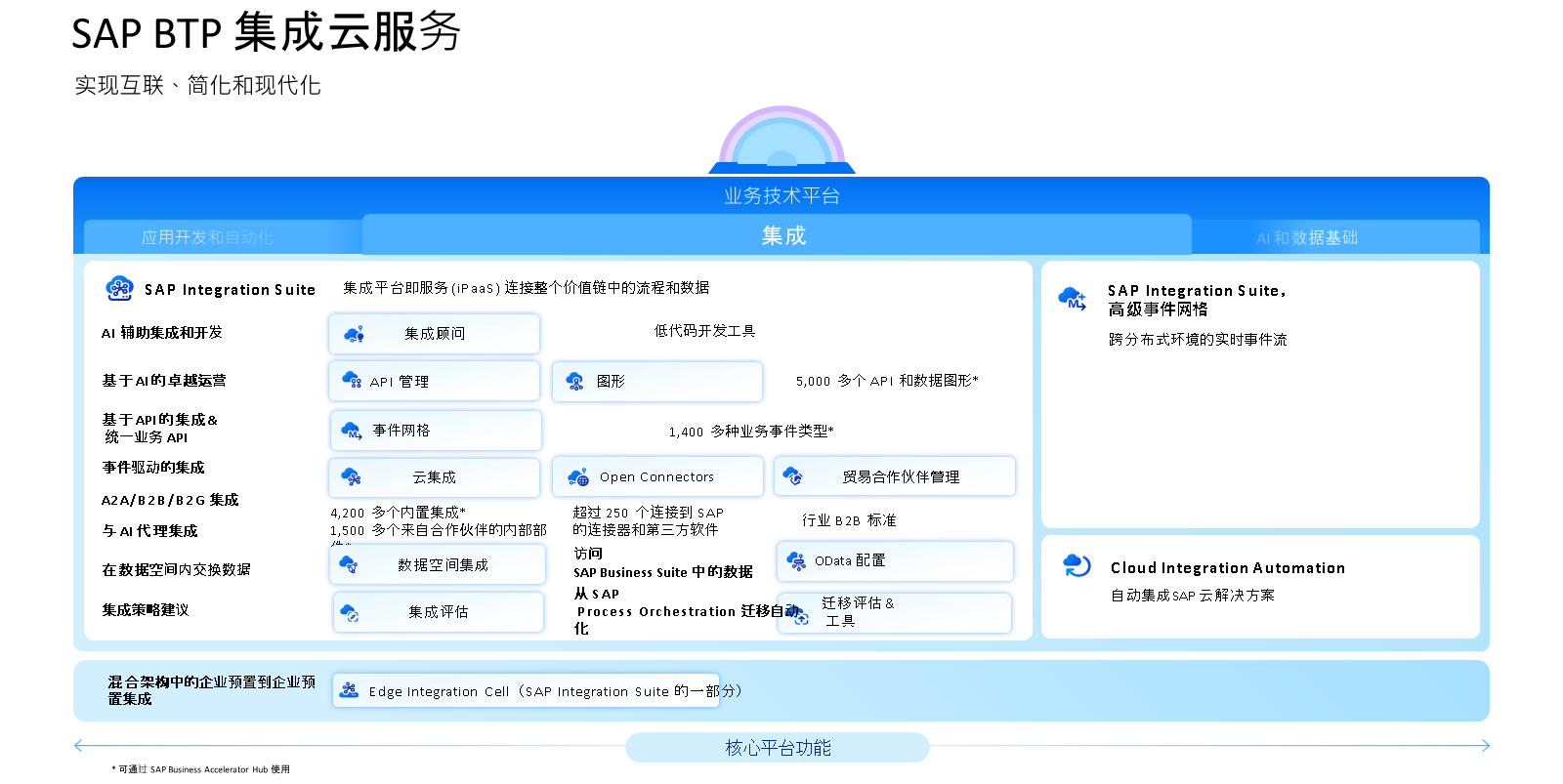Click 1,400 多种业务事件类型 text
1563x784 pixels.
(751, 432)
